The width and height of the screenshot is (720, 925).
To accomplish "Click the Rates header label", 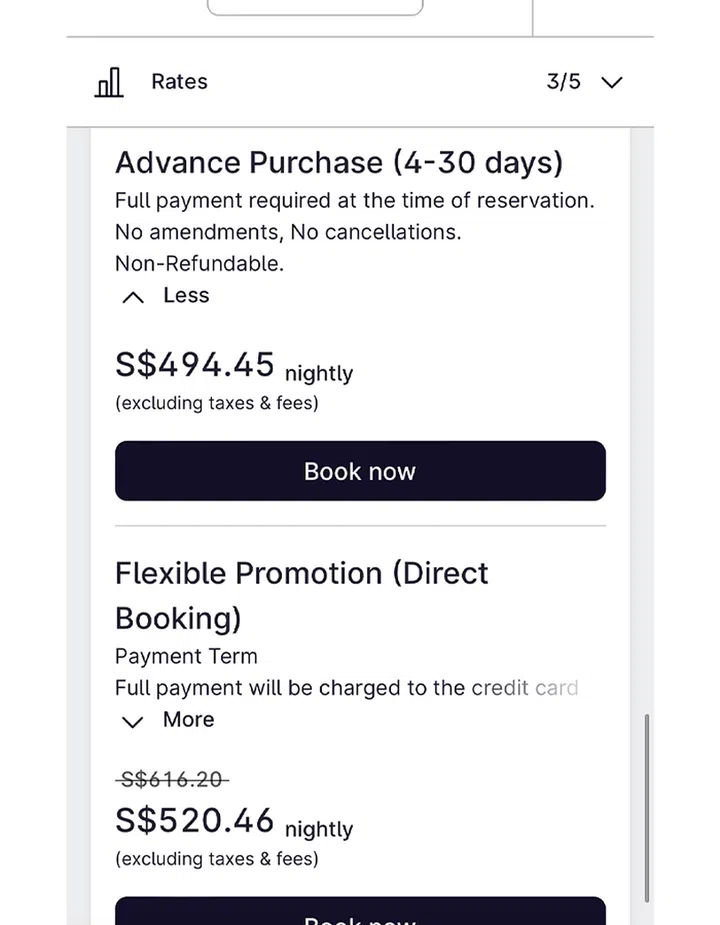I will click(x=179, y=82).
